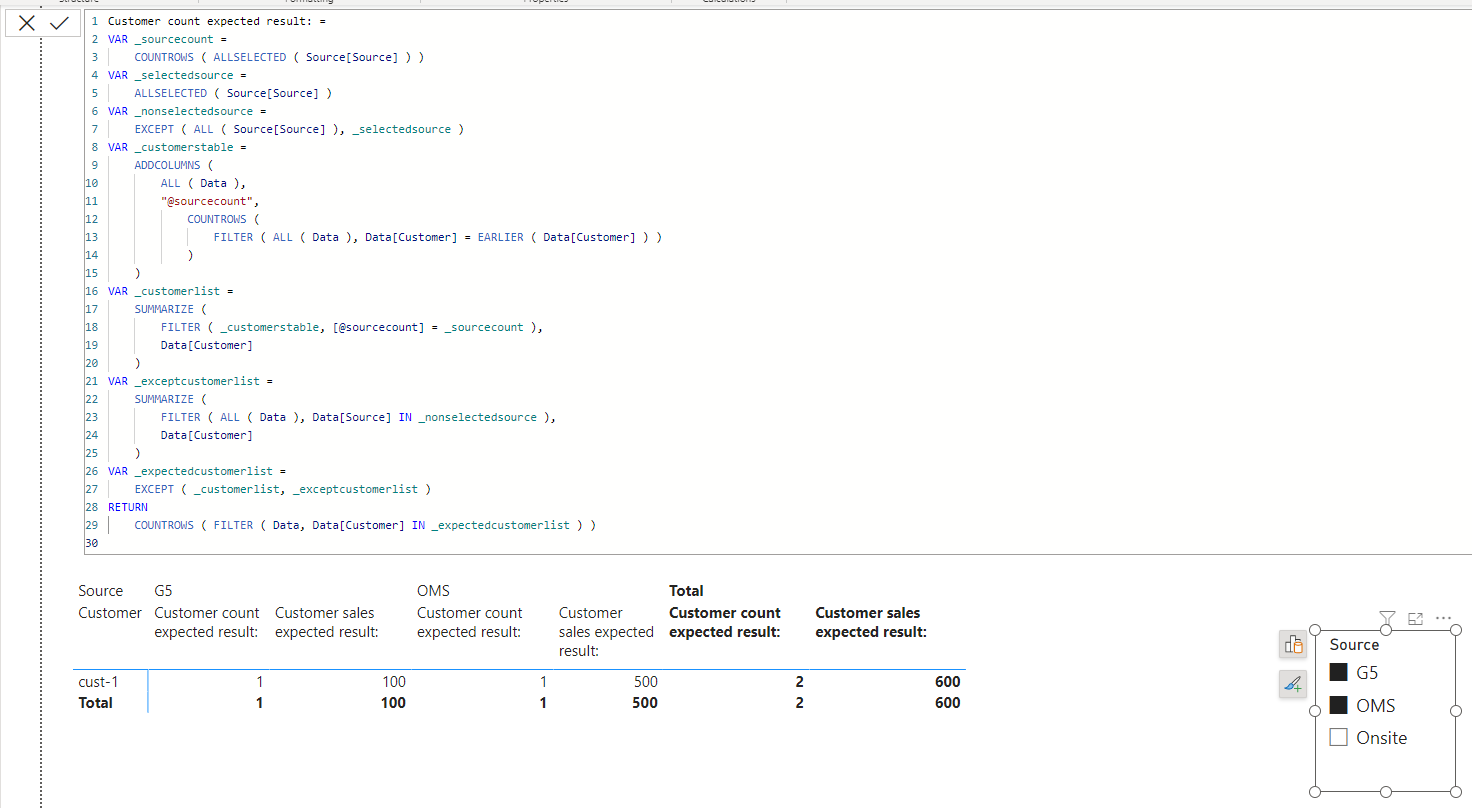This screenshot has height=808, width=1472.
Task: Click inside the DAX formula editor at RETURN
Action: coord(128,507)
